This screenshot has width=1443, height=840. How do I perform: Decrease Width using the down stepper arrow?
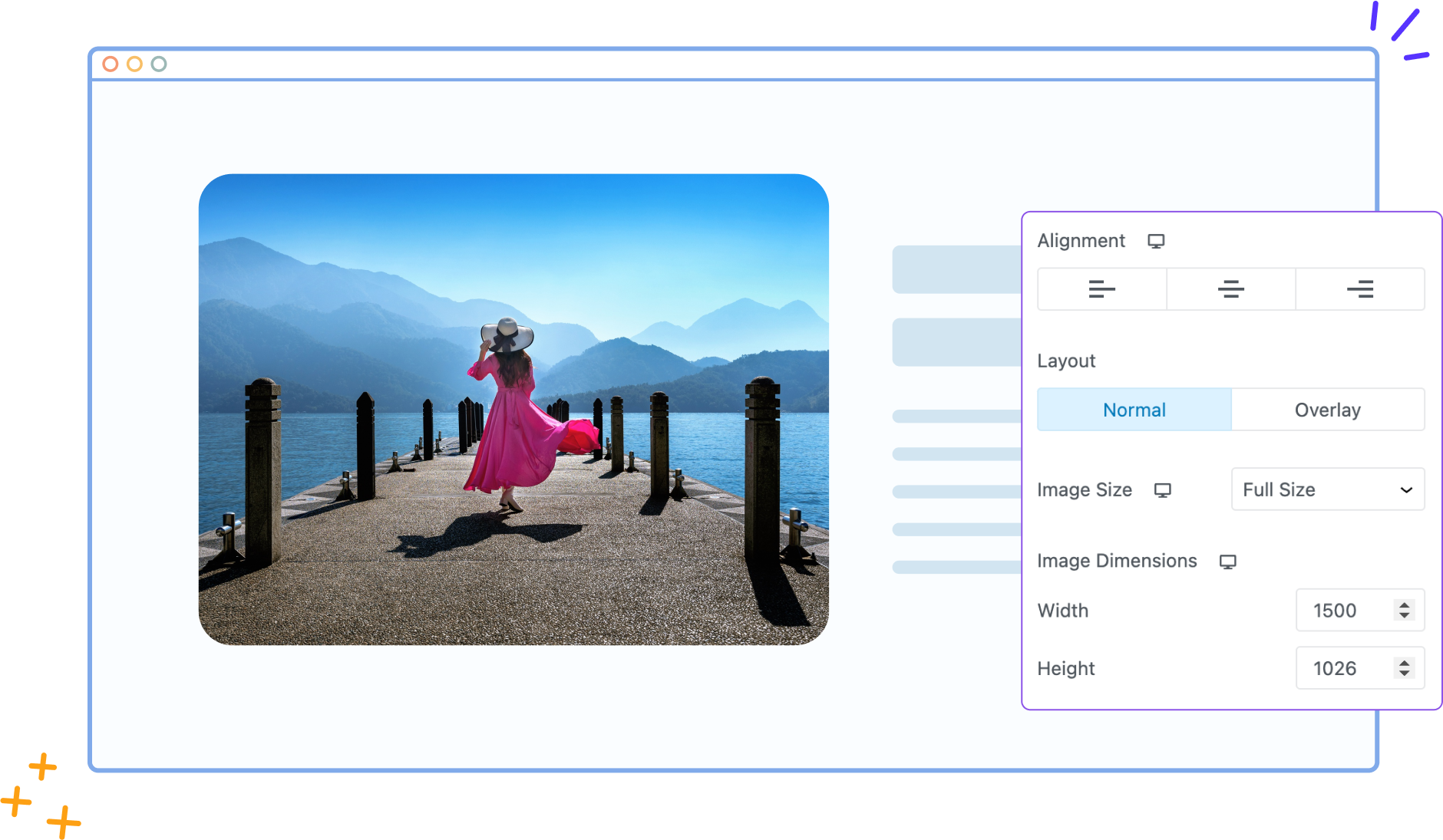[x=1404, y=615]
